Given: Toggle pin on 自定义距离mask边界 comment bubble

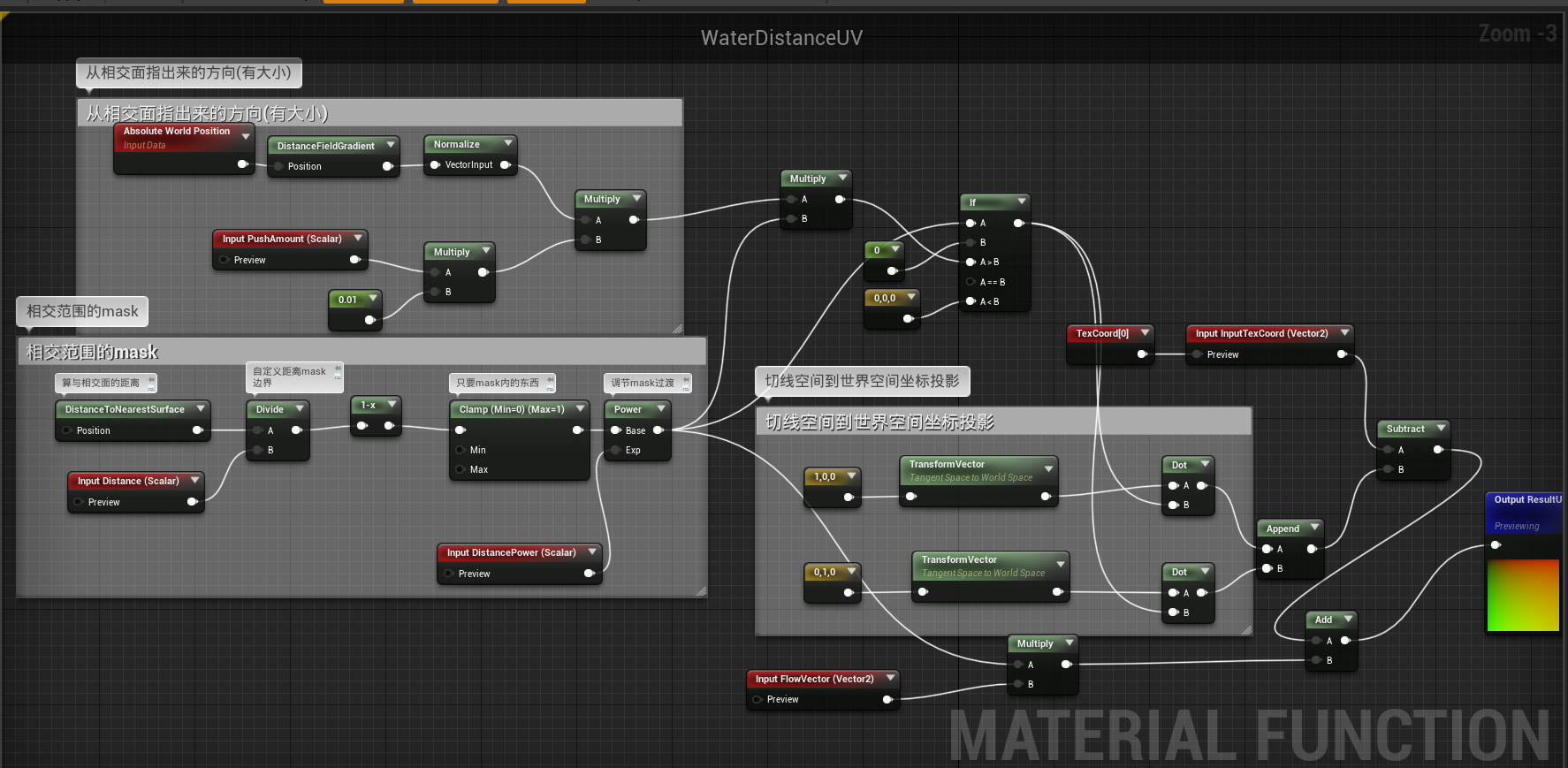Looking at the screenshot, I should tap(338, 368).
